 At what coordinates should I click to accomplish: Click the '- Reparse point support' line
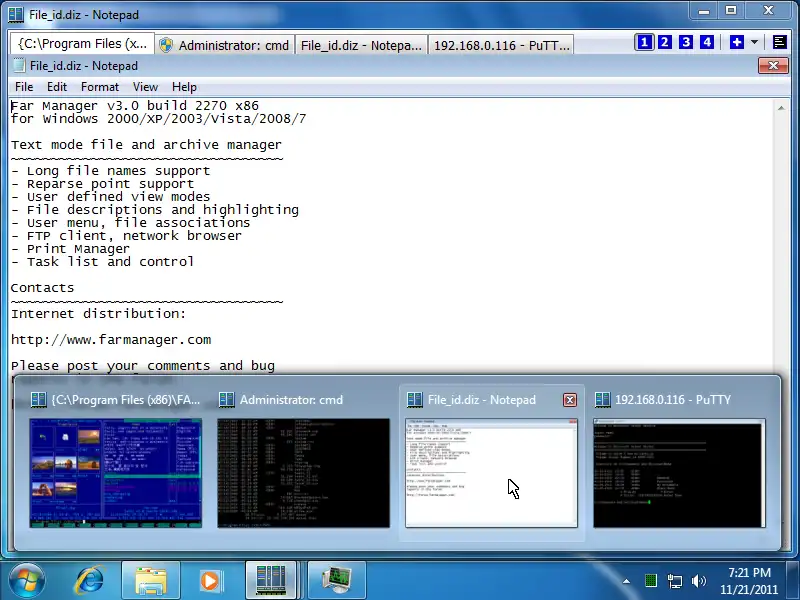[103, 184]
